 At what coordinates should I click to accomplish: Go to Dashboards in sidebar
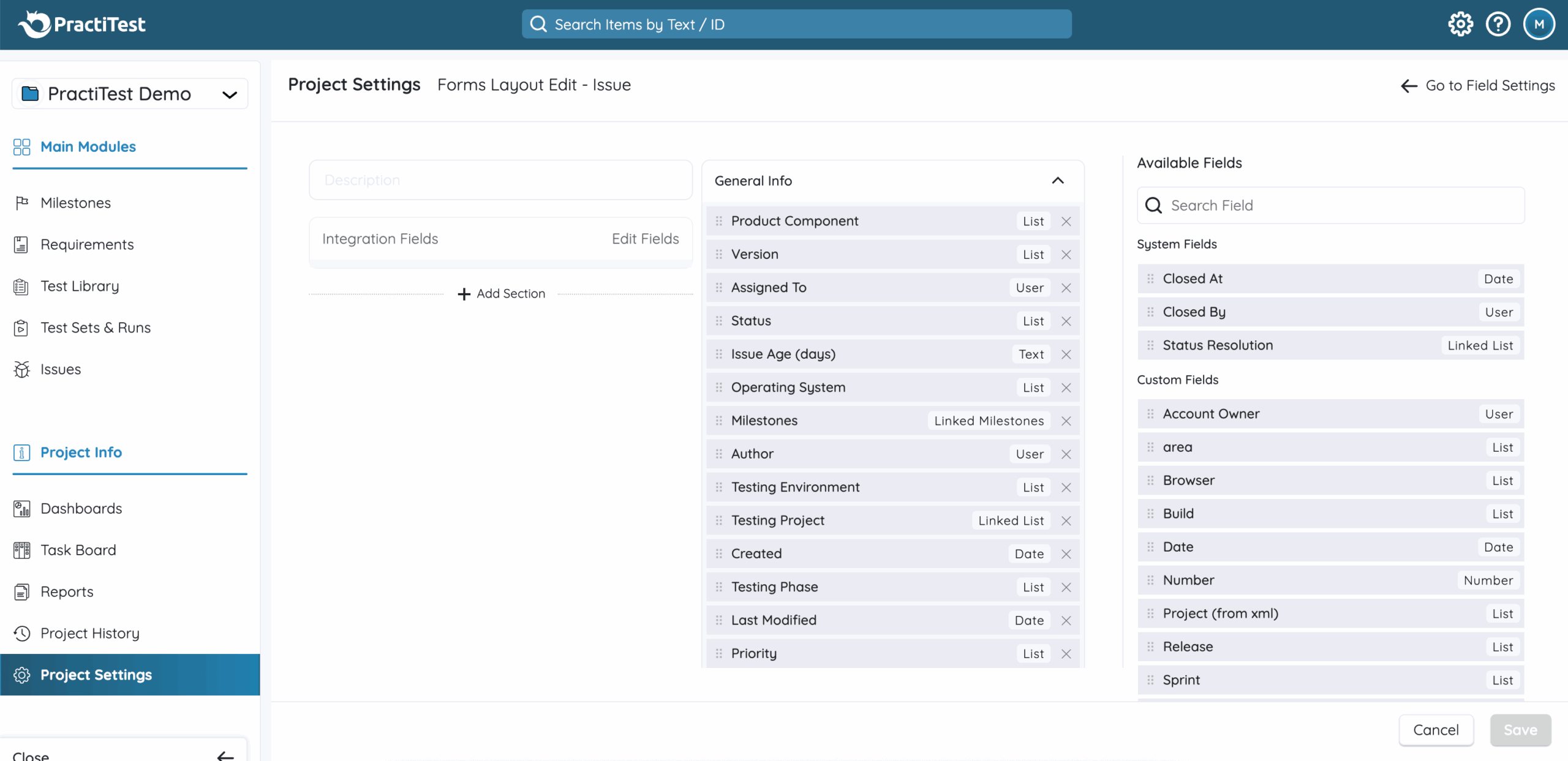(x=81, y=508)
